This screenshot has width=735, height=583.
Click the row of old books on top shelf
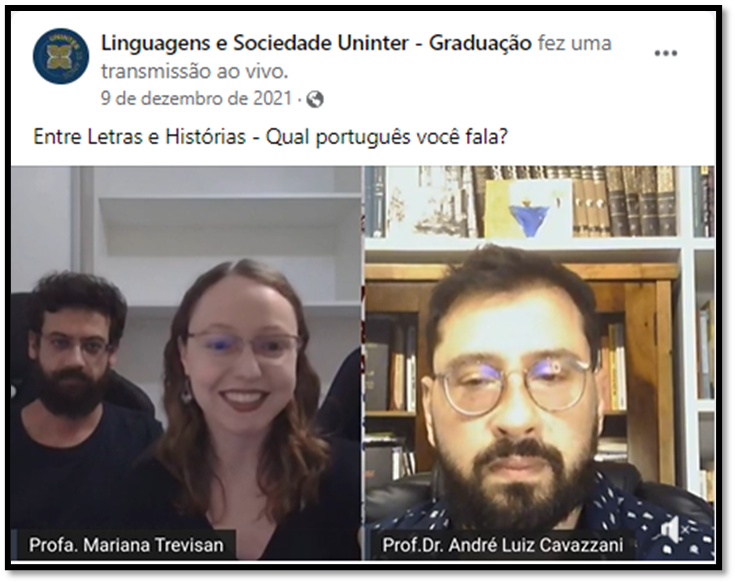624,201
